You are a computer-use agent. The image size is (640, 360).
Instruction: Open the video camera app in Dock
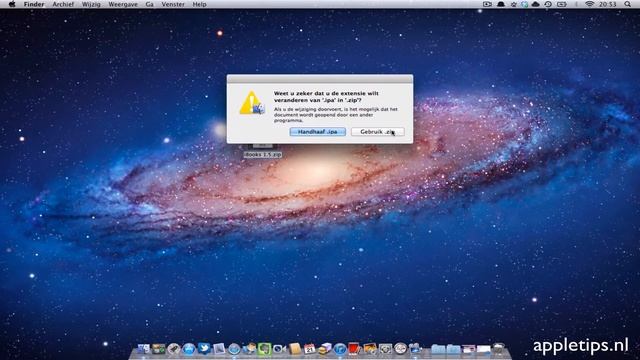tap(280, 349)
